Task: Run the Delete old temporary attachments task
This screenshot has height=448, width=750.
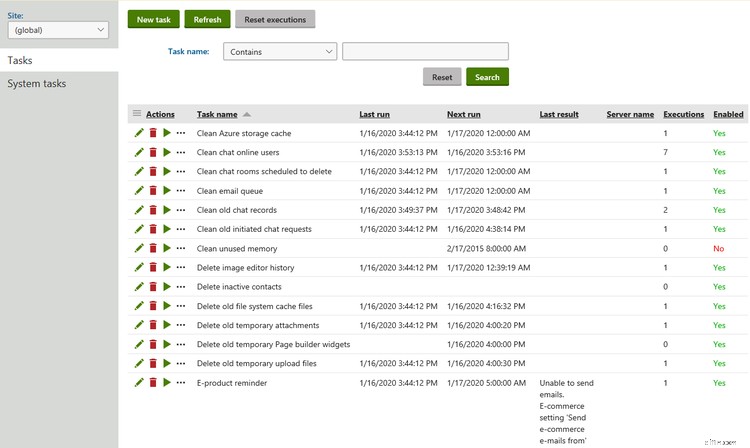Action: click(x=167, y=325)
